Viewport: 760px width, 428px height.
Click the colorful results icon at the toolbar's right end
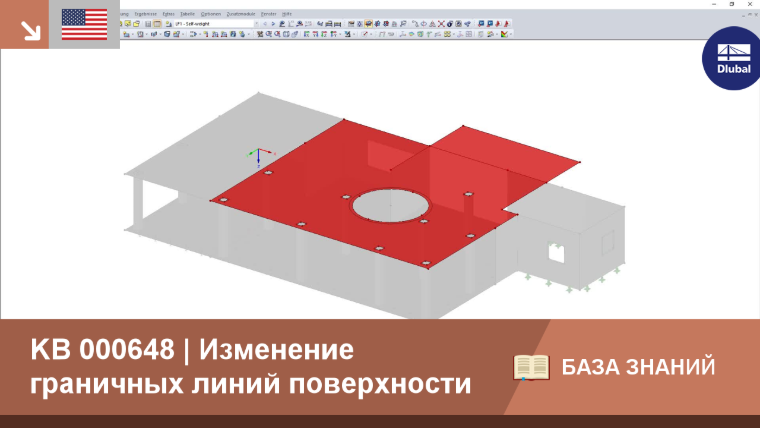pyautogui.click(x=504, y=34)
